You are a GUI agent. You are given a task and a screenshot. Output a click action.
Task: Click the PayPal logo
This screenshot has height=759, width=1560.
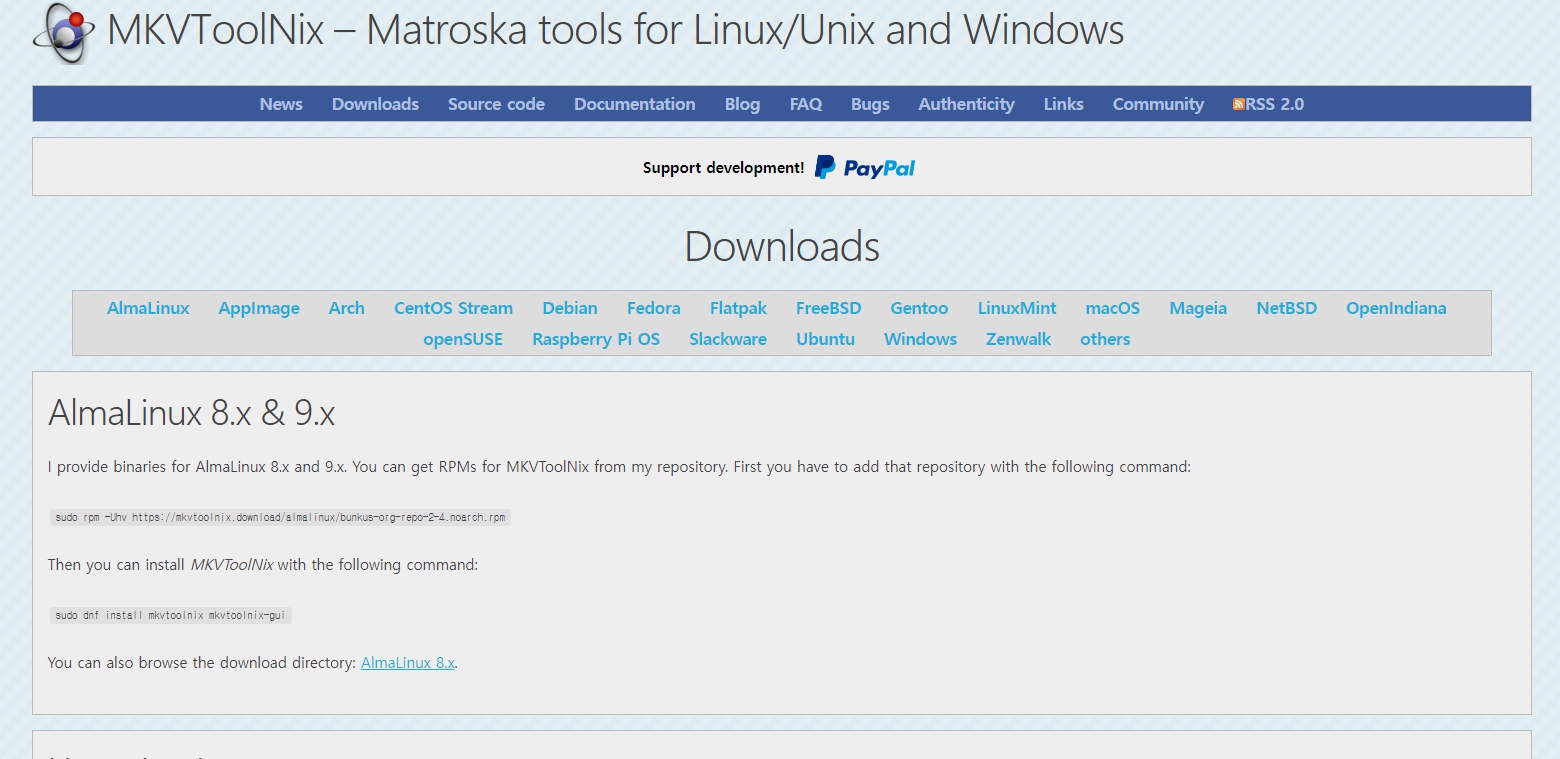(x=865, y=168)
